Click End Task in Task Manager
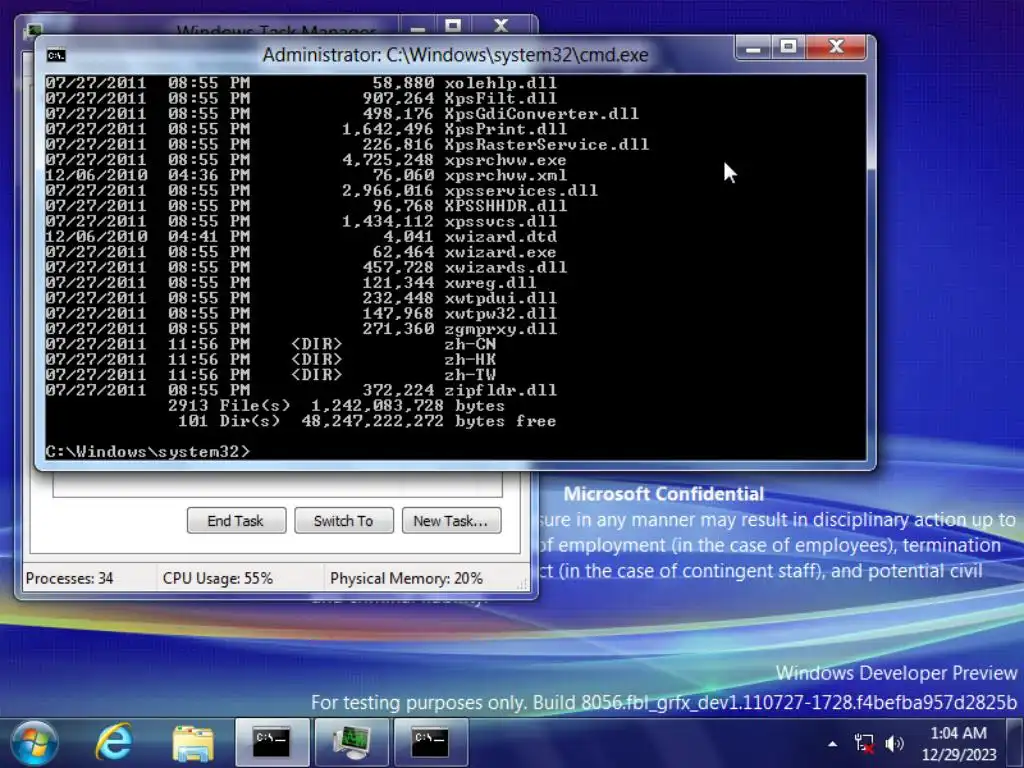This screenshot has width=1024, height=768. [236, 520]
